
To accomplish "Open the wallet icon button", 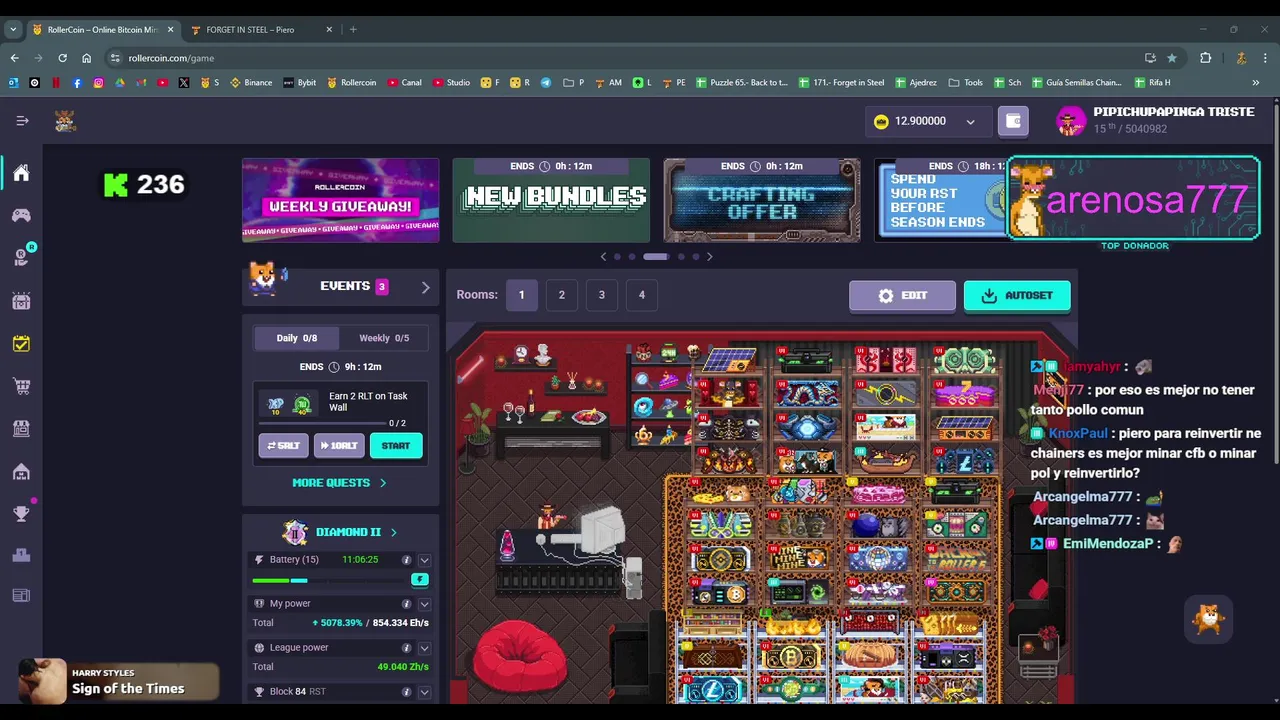I will click(1013, 121).
